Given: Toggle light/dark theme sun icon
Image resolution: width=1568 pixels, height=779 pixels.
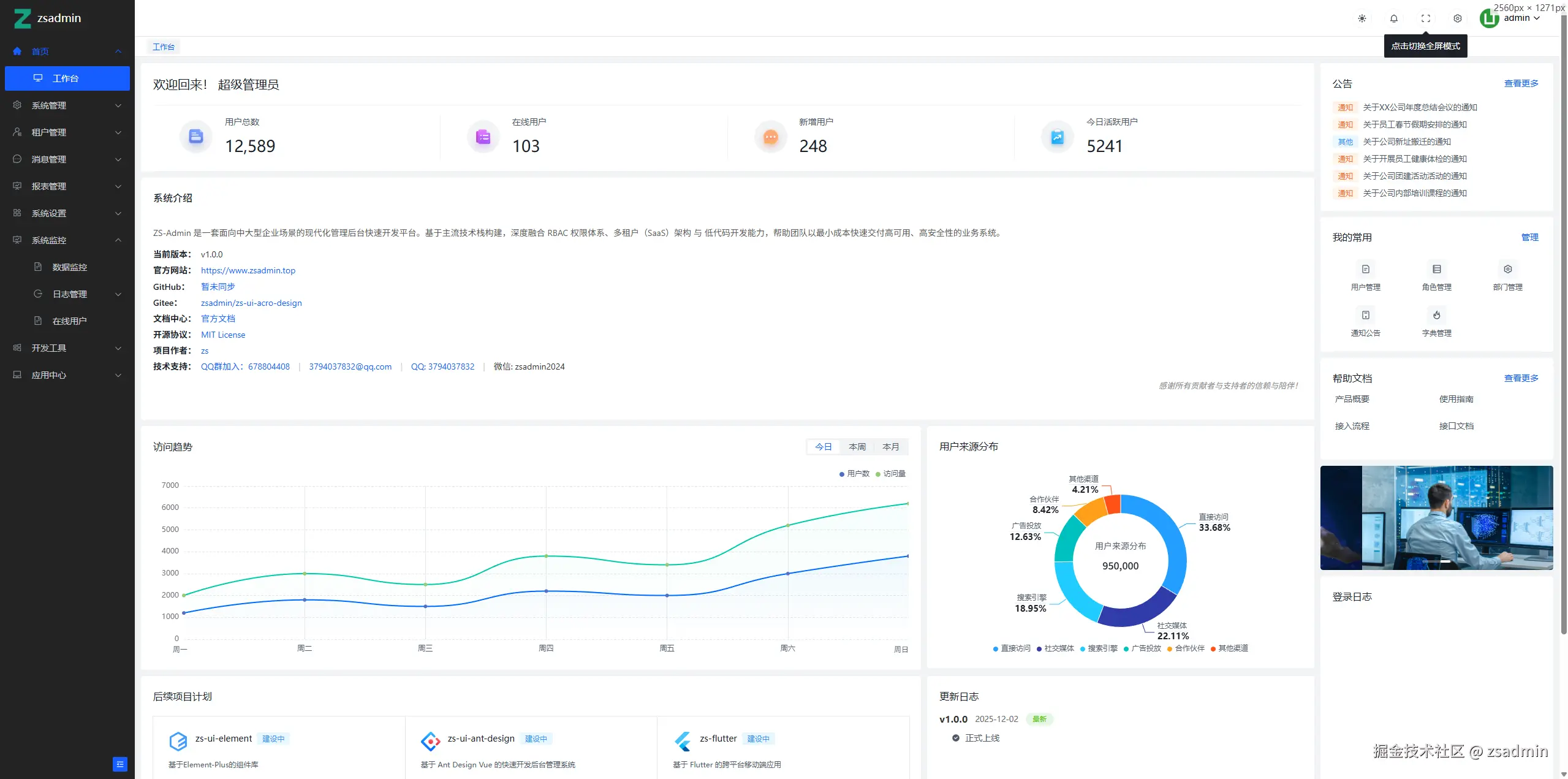Looking at the screenshot, I should 1362,18.
